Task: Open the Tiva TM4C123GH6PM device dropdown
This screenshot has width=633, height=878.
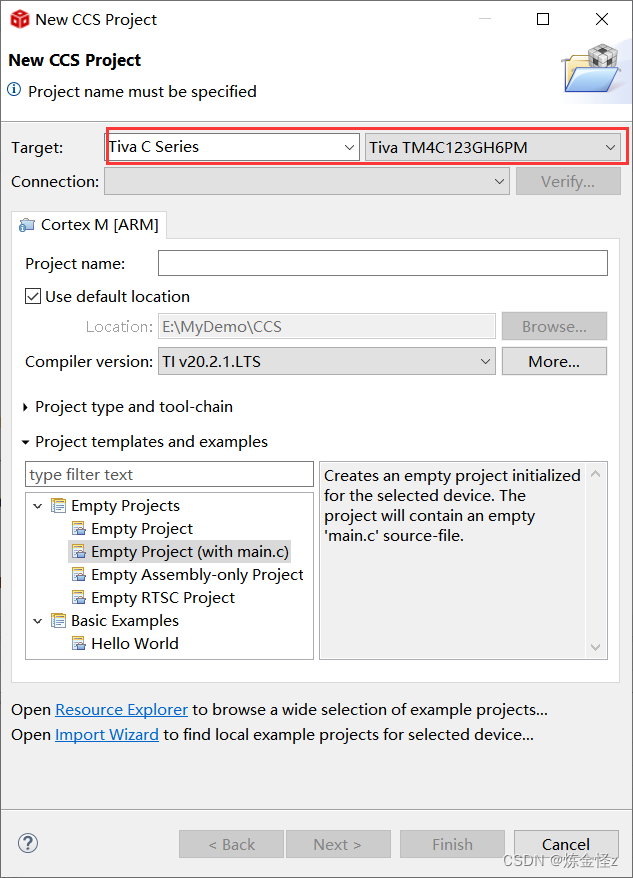Action: 492,147
